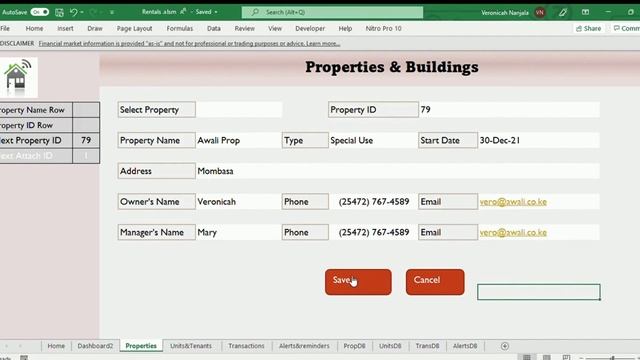Open the Nitro Pro 10 tab
The image size is (640, 360).
[383, 29]
